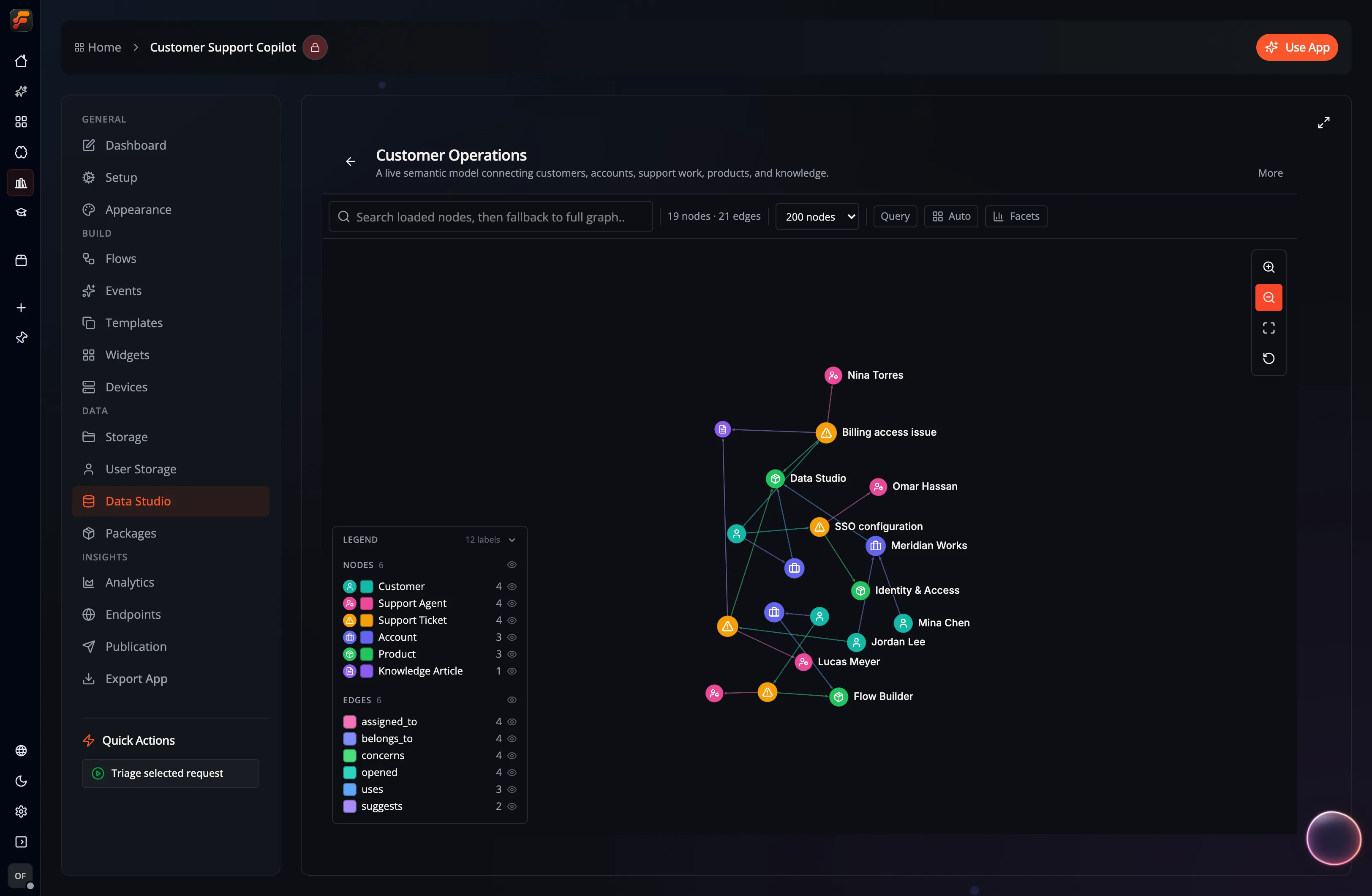Hide the suggests edges
1372x896 pixels.
(x=511, y=806)
